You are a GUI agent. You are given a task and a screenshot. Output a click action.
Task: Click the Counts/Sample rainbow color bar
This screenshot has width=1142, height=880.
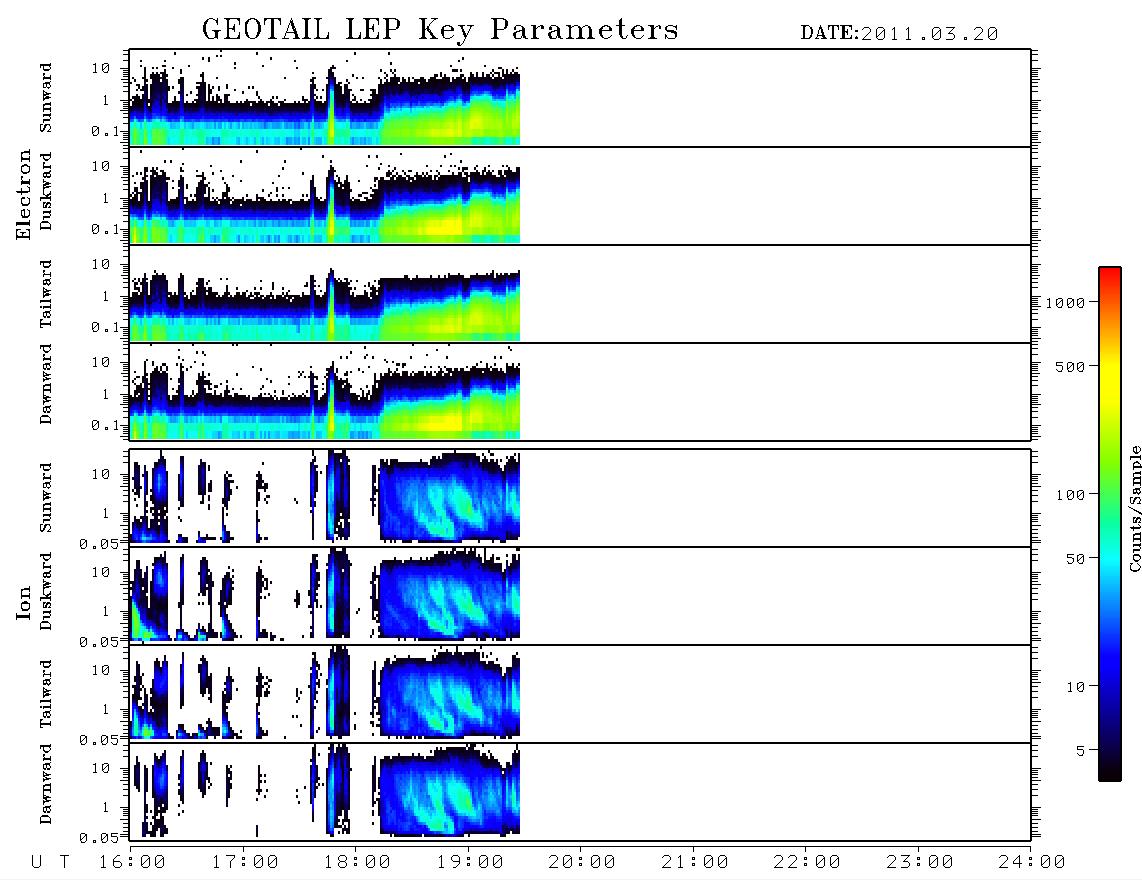click(x=1110, y=525)
